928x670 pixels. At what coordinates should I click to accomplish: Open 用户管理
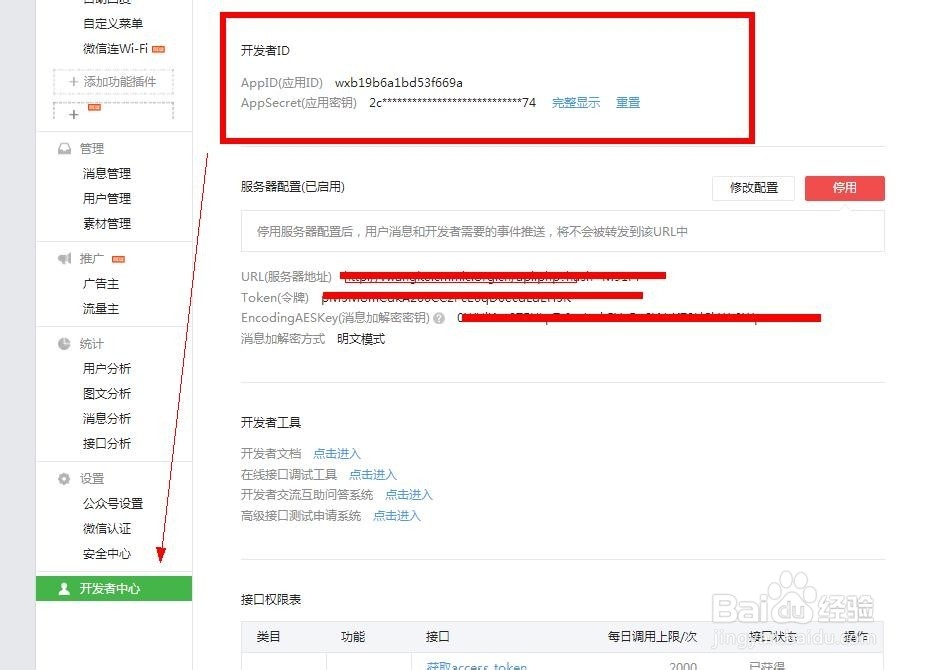(107, 198)
